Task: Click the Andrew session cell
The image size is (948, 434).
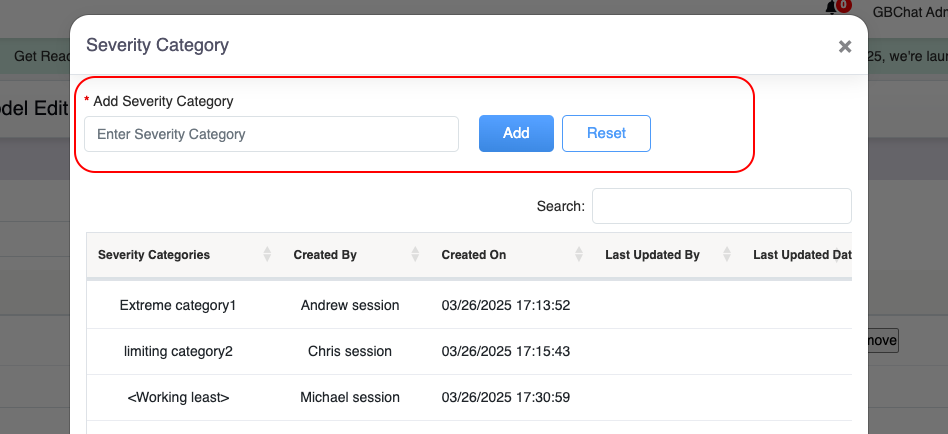Action: point(350,305)
